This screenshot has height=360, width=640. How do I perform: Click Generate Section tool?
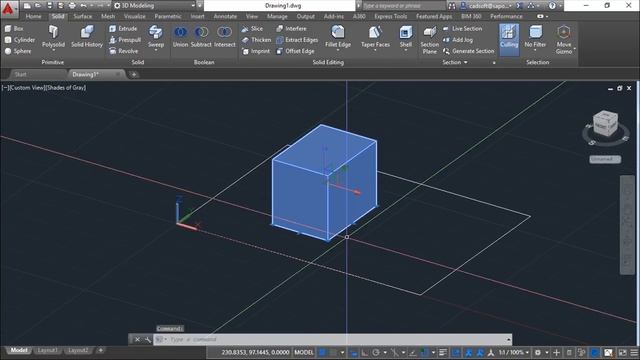[x=469, y=51]
